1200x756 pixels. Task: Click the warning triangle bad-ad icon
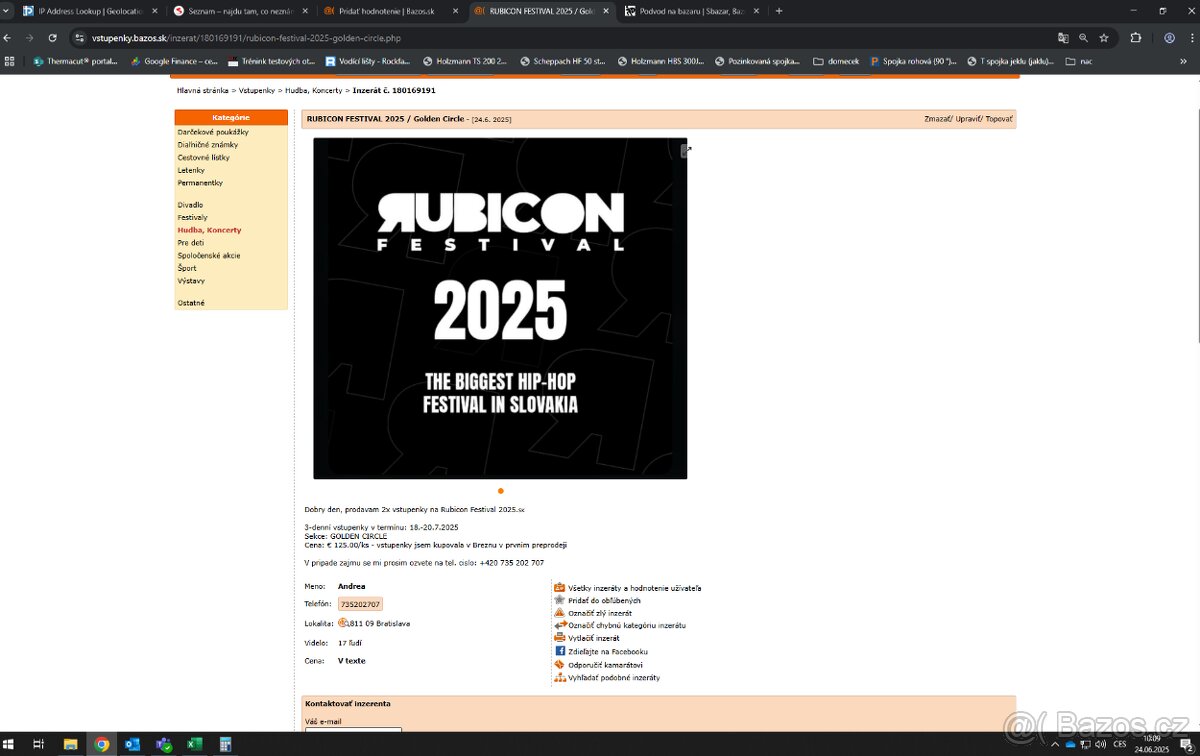(x=560, y=612)
